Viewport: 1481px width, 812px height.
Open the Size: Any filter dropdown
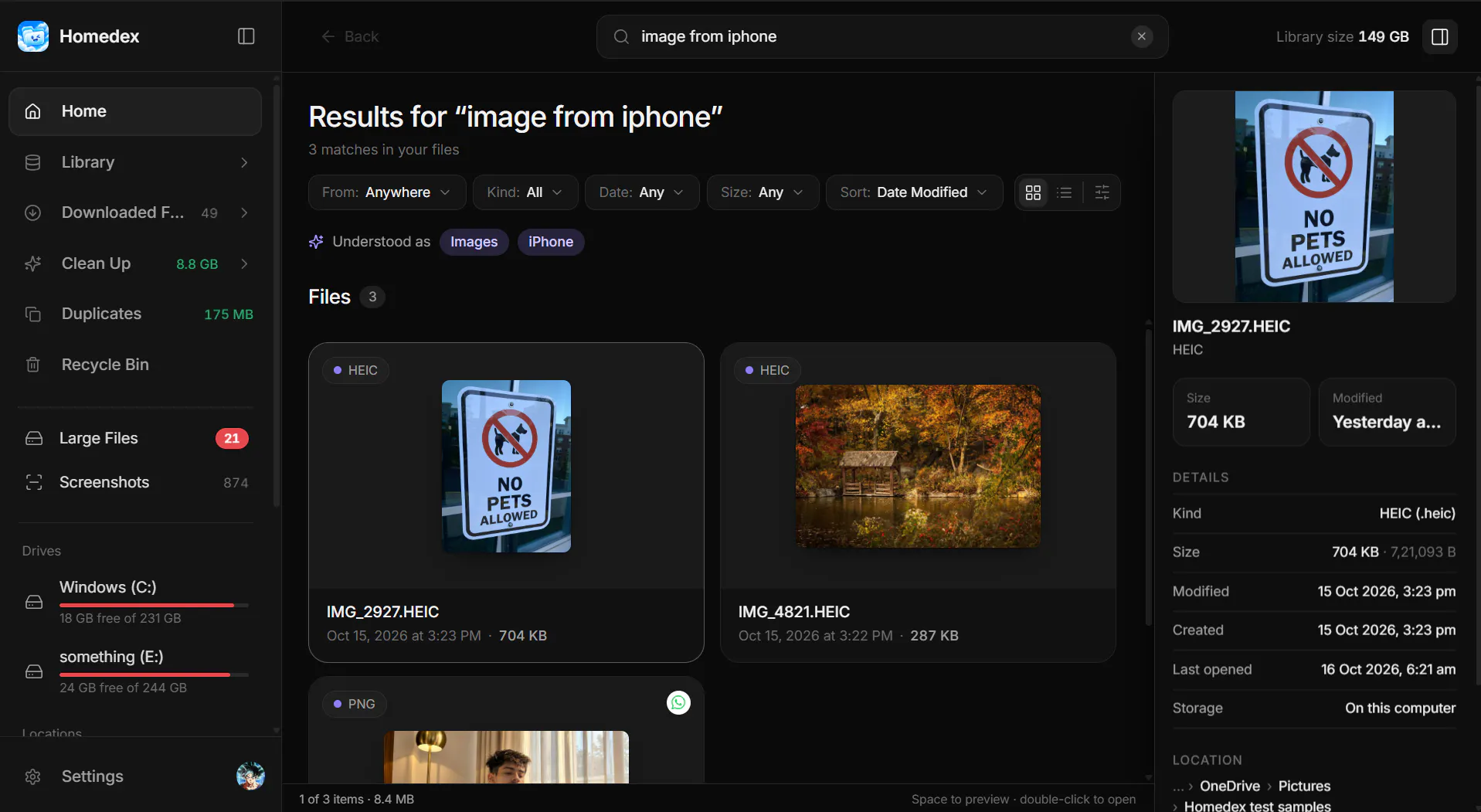click(x=763, y=192)
